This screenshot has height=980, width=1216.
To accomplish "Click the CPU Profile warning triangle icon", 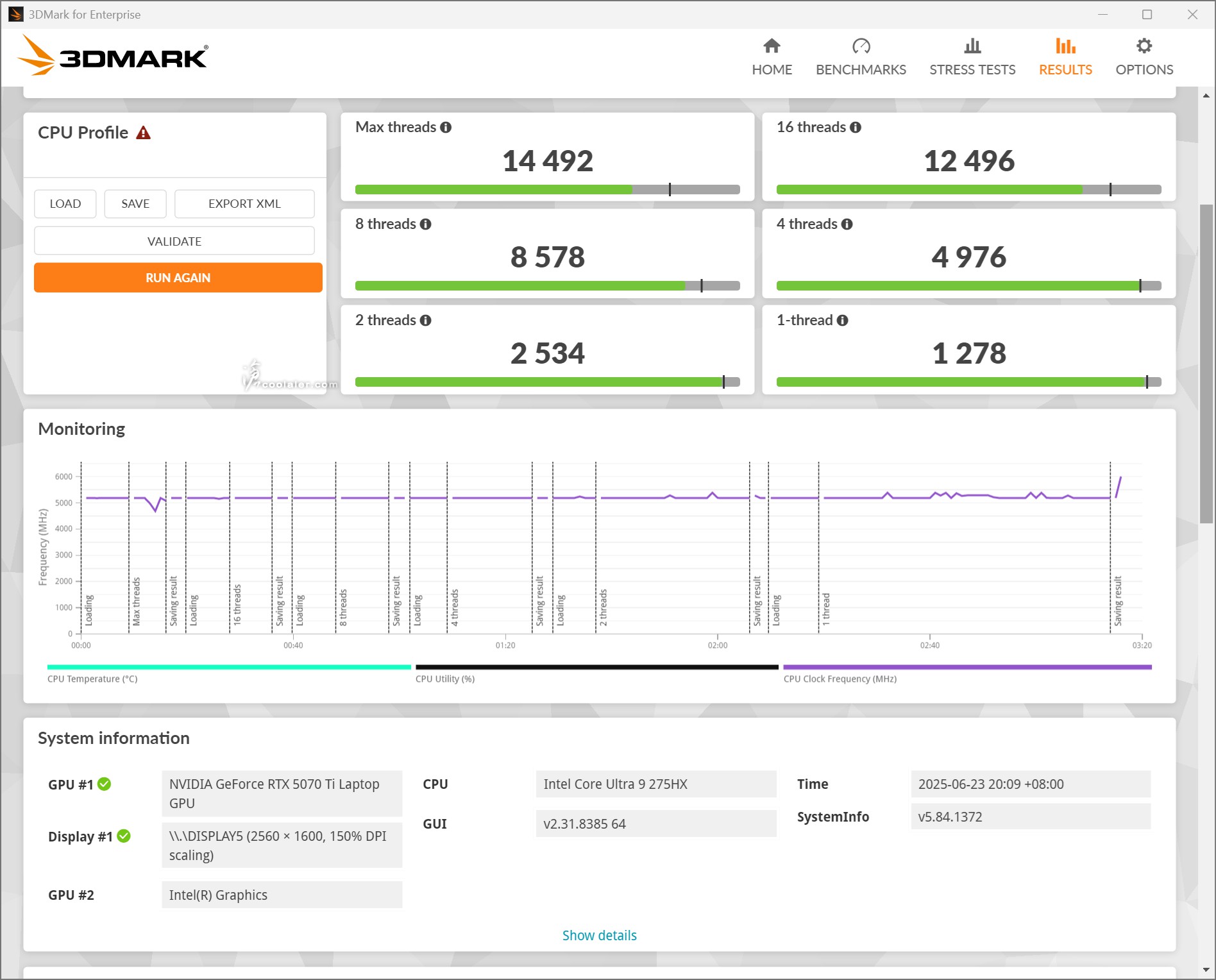I will click(144, 133).
